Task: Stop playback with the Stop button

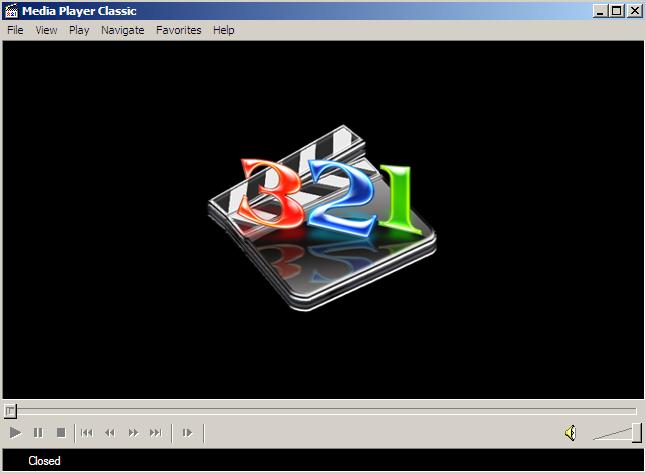Action: click(x=61, y=433)
